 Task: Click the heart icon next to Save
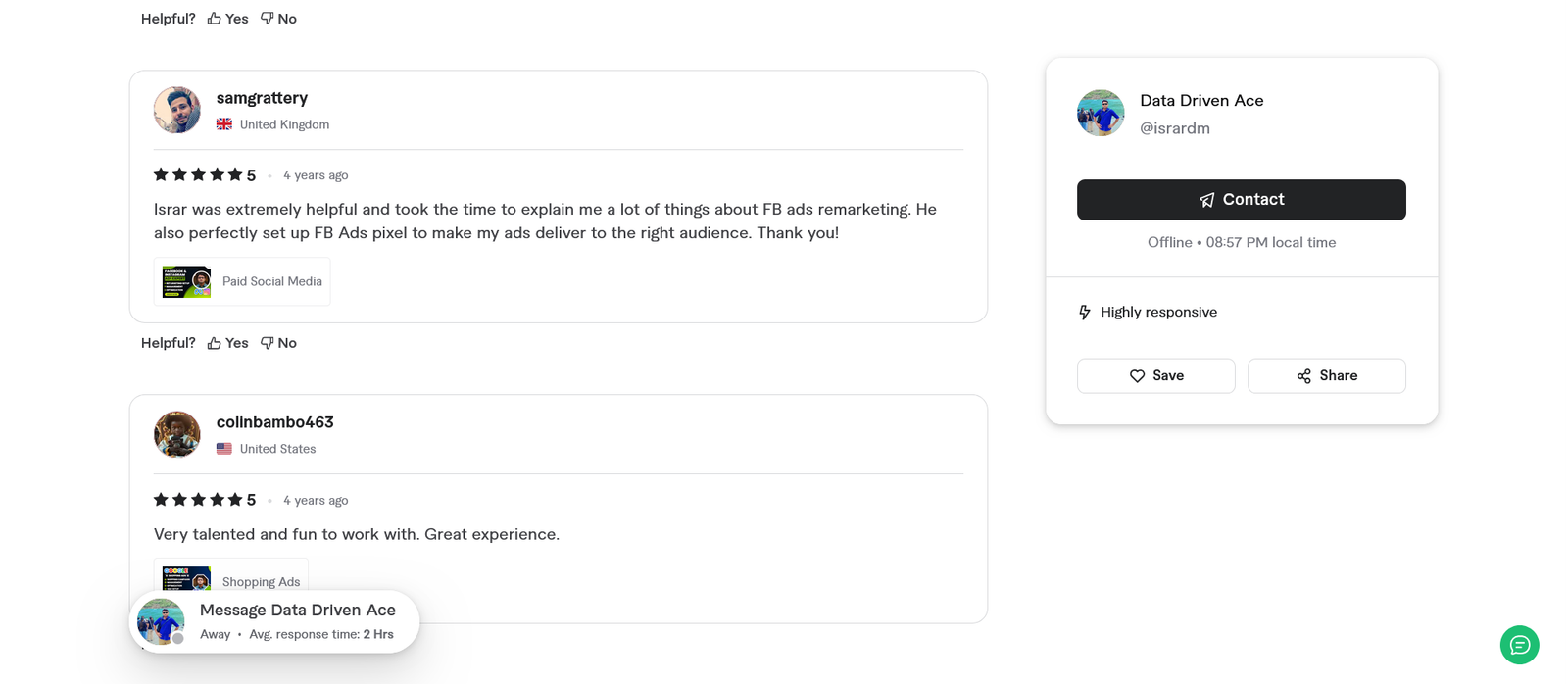coord(1137,375)
